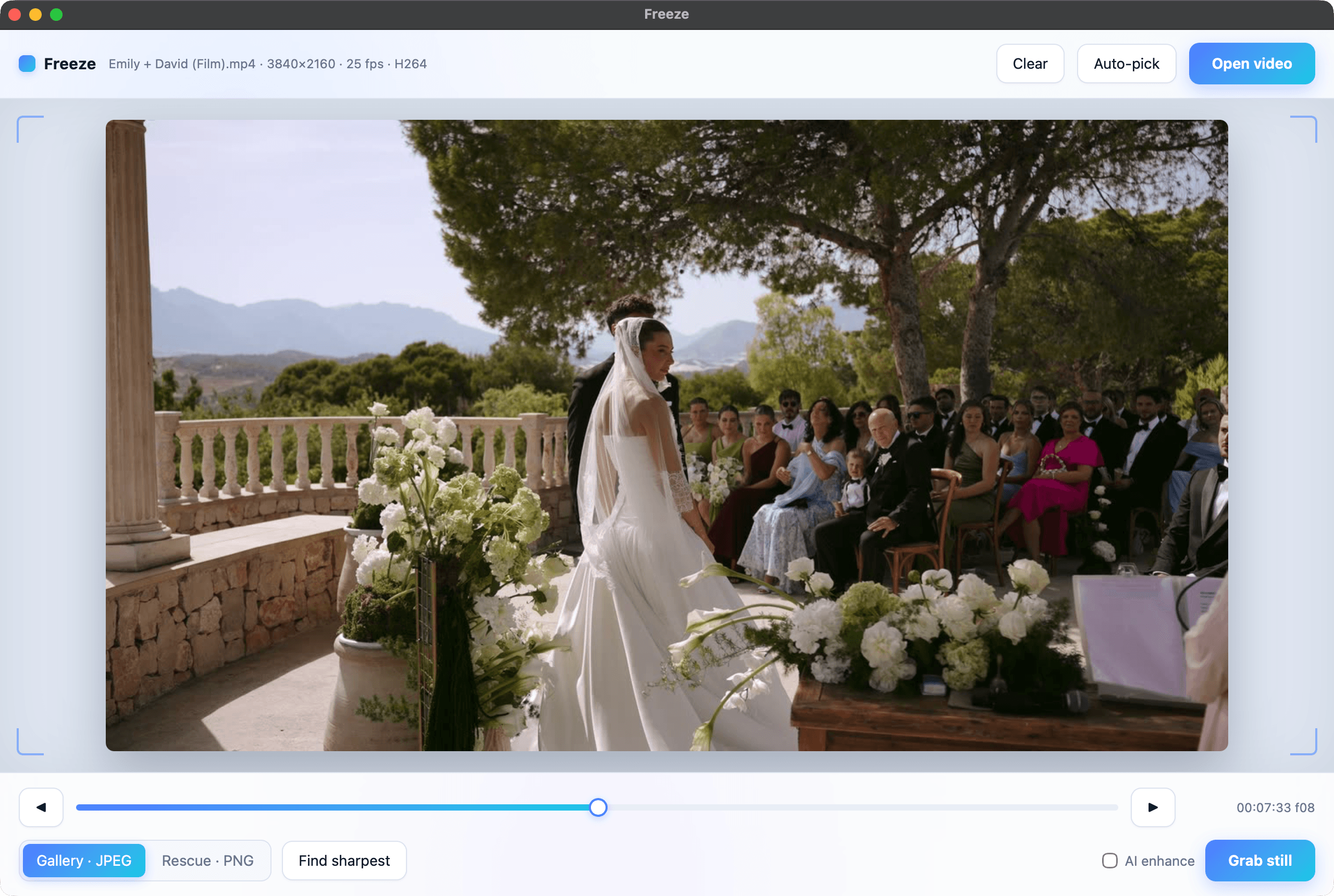Image resolution: width=1334 pixels, height=896 pixels.
Task: Maximize the window with the green button
Action: tap(56, 14)
